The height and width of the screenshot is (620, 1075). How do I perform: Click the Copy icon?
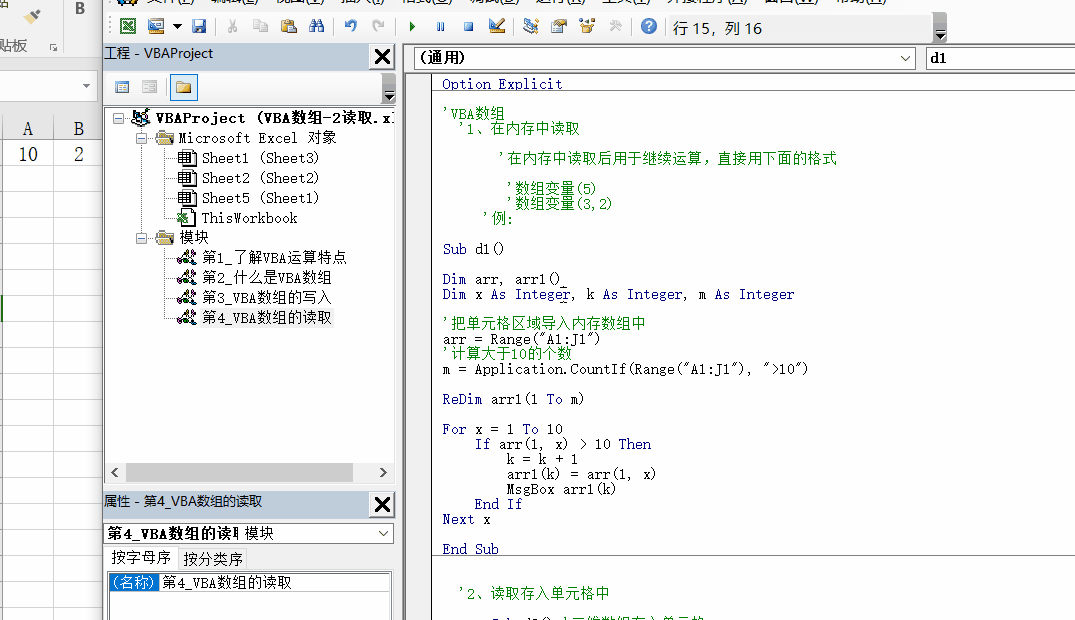[x=261, y=27]
